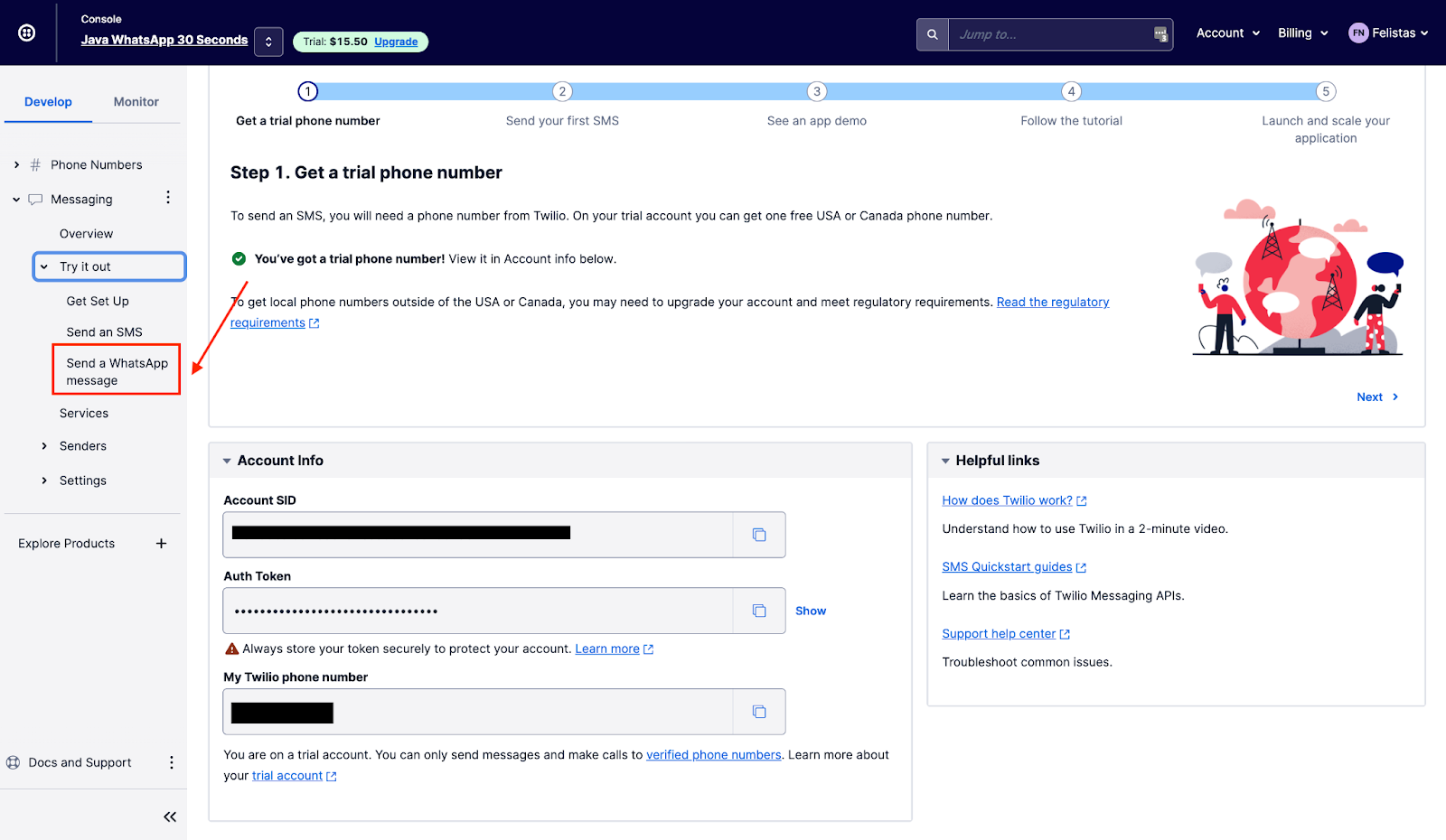The height and width of the screenshot is (840, 1446).
Task: Expand the Settings section
Action: coord(44,481)
